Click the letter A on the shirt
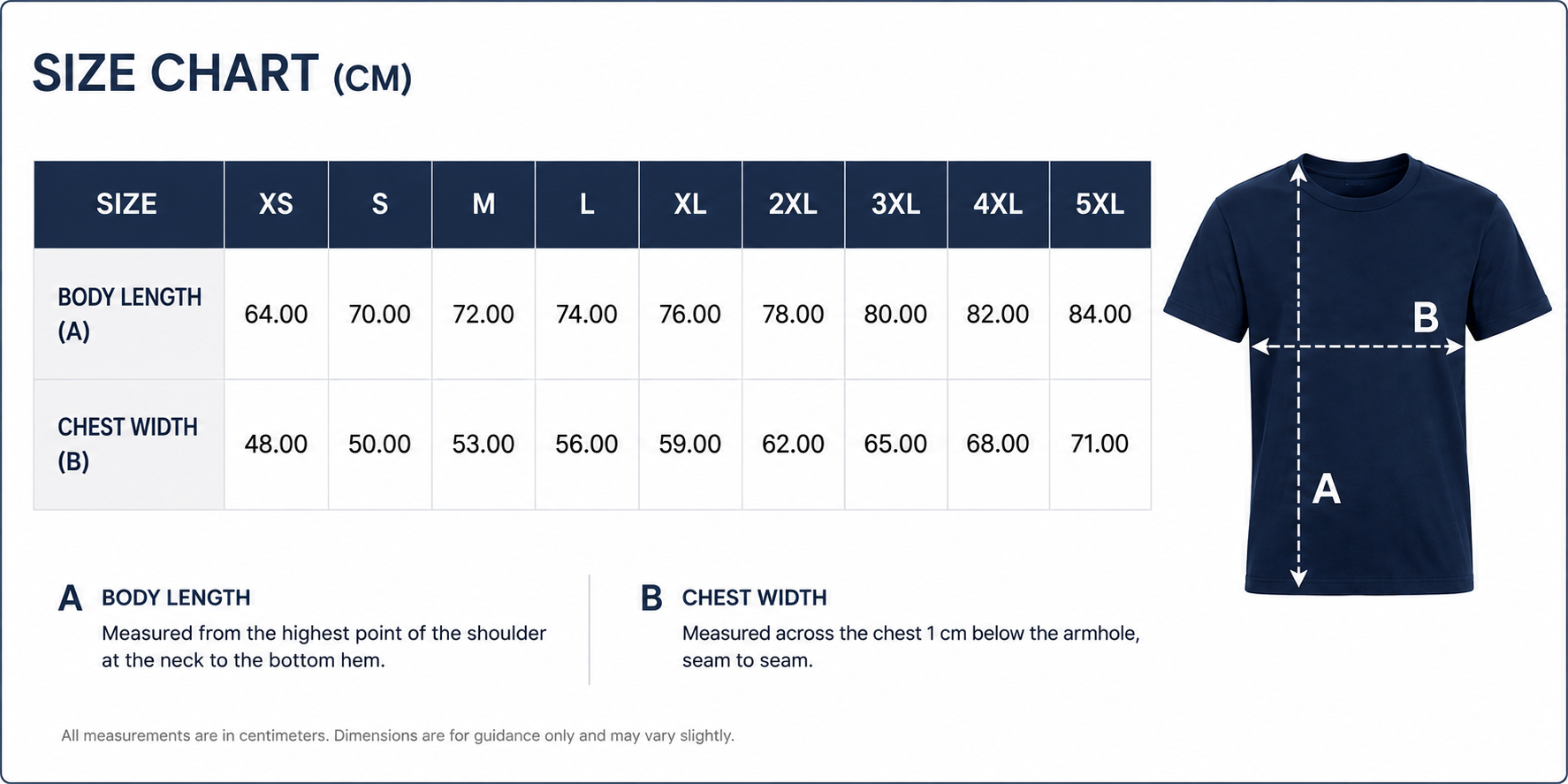 pos(1326,489)
